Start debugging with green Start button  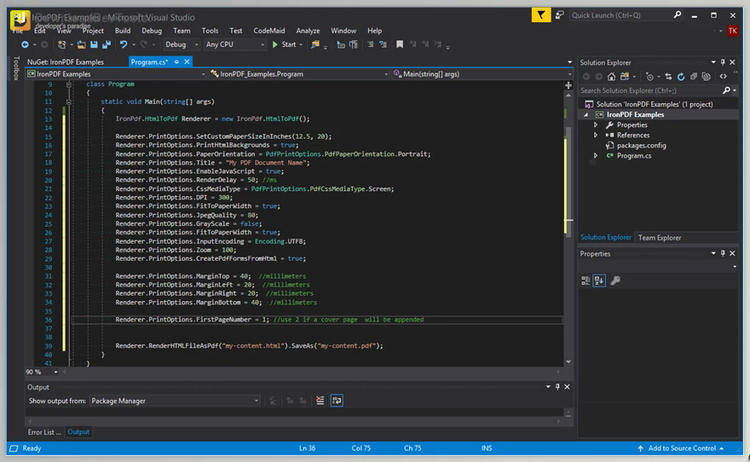[x=284, y=44]
